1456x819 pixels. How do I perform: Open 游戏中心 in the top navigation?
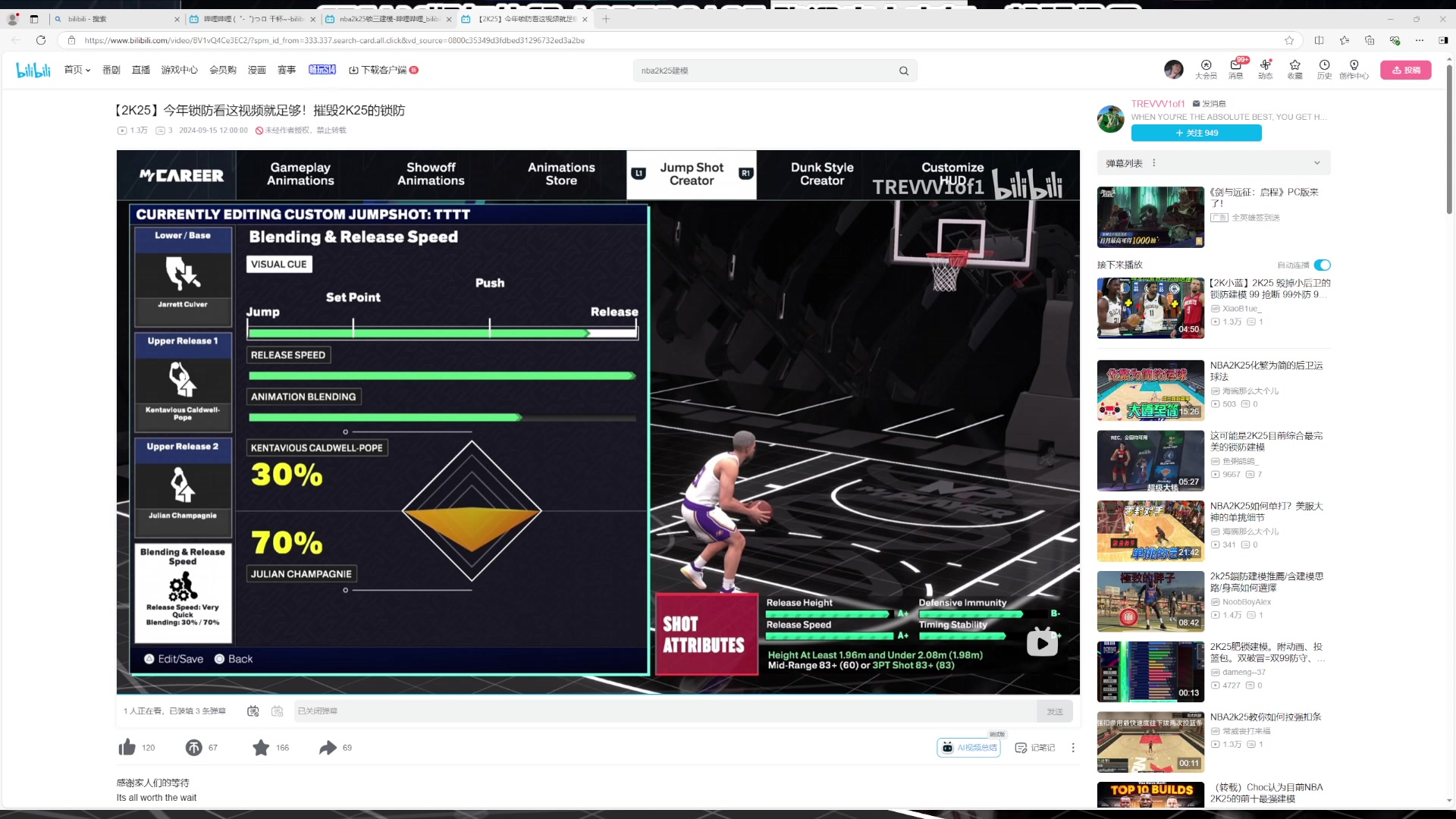click(x=180, y=70)
